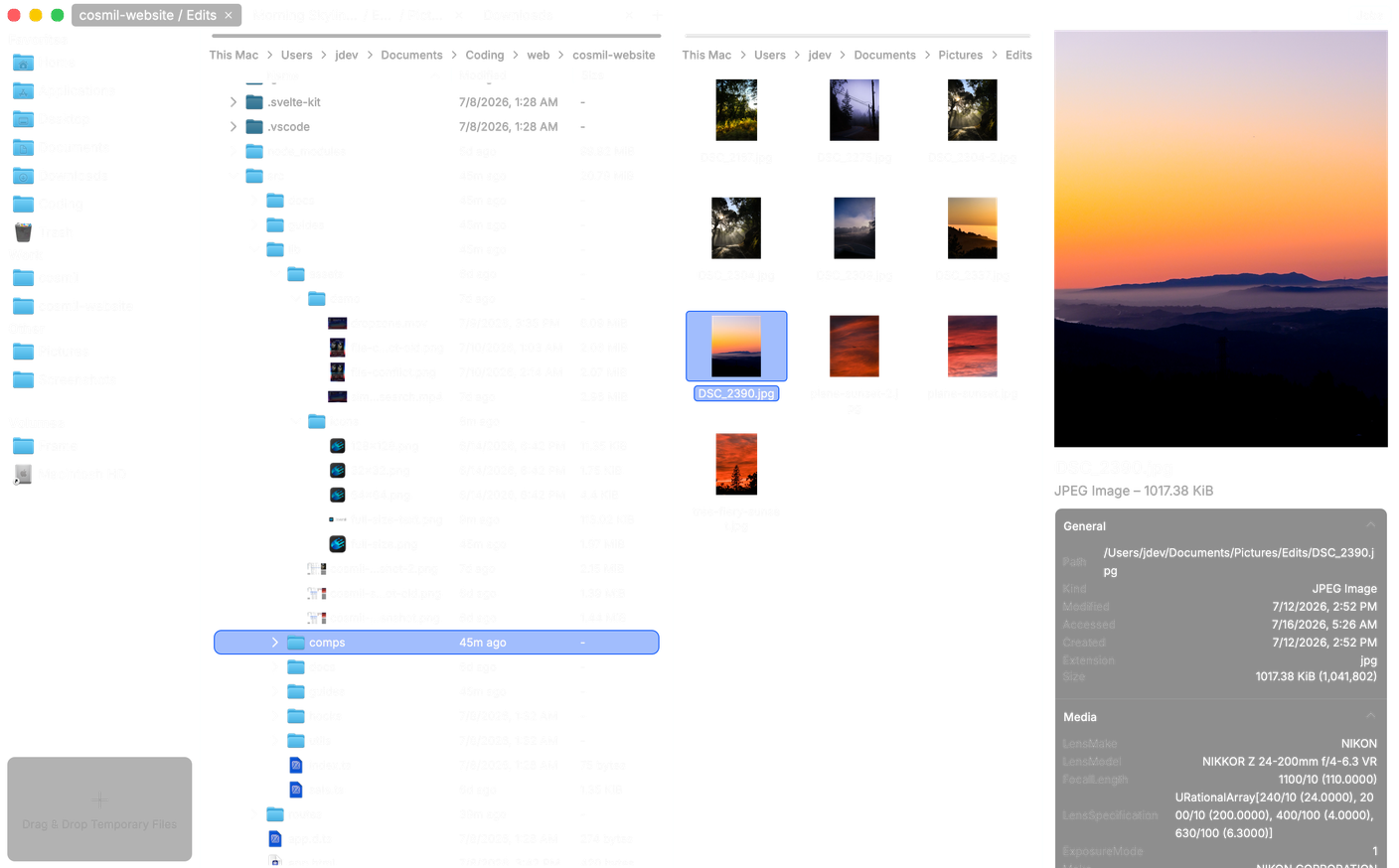Collapse the General info section
The height and width of the screenshot is (868, 1399).
tap(1371, 525)
